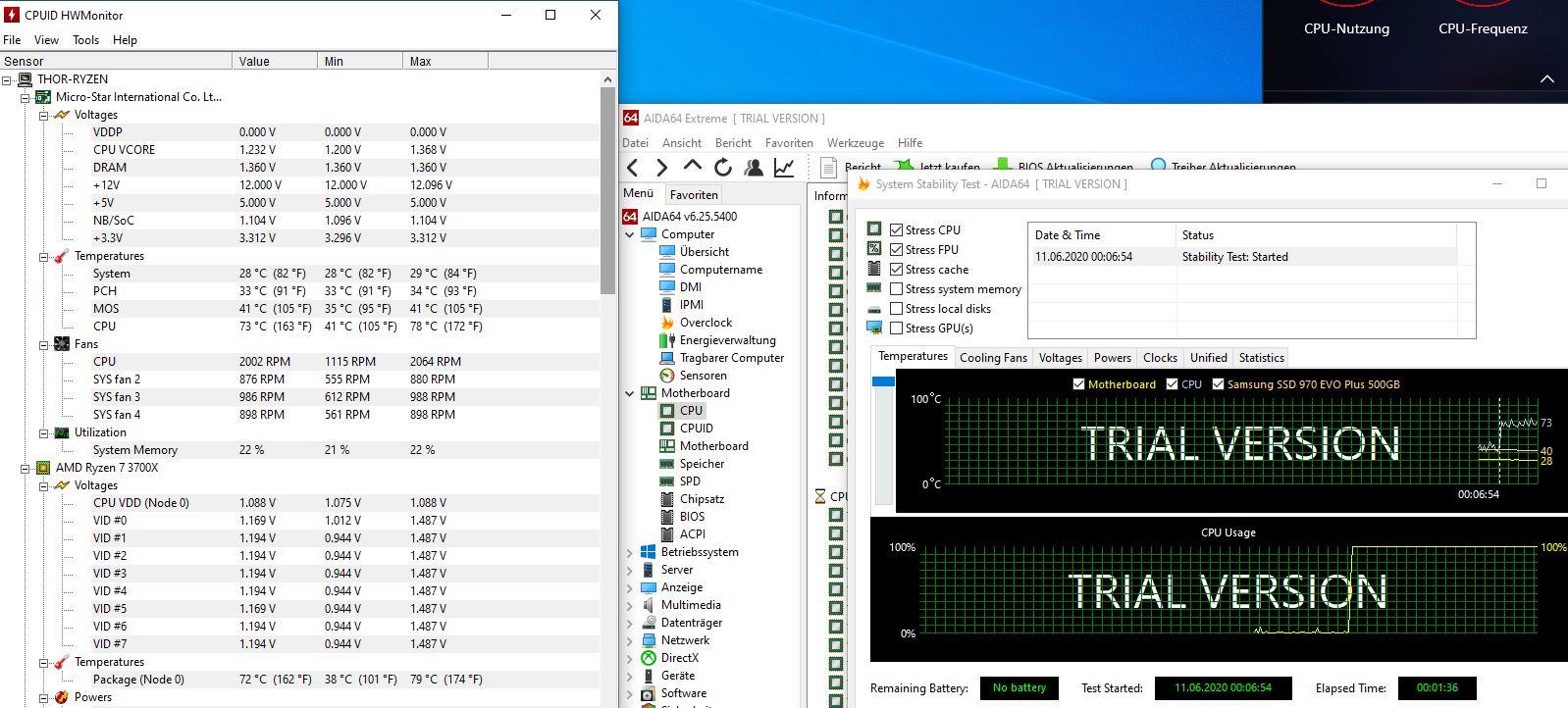1568x708 pixels.
Task: Open HWMonitor Tools menu
Action: 85,40
